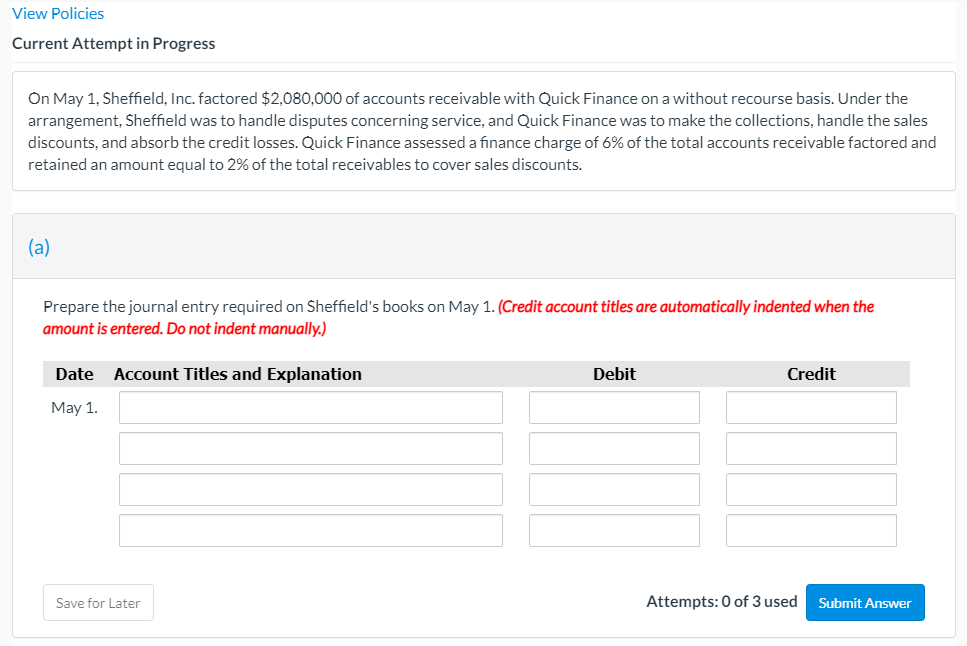The image size is (967, 646).
Task: Click the third row debit field
Action: point(614,489)
